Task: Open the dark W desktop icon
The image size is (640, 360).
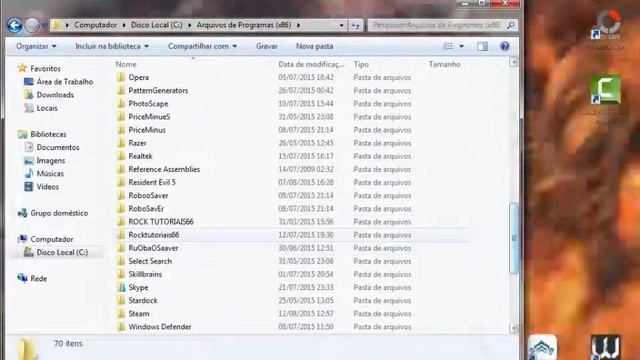Action: tap(605, 348)
